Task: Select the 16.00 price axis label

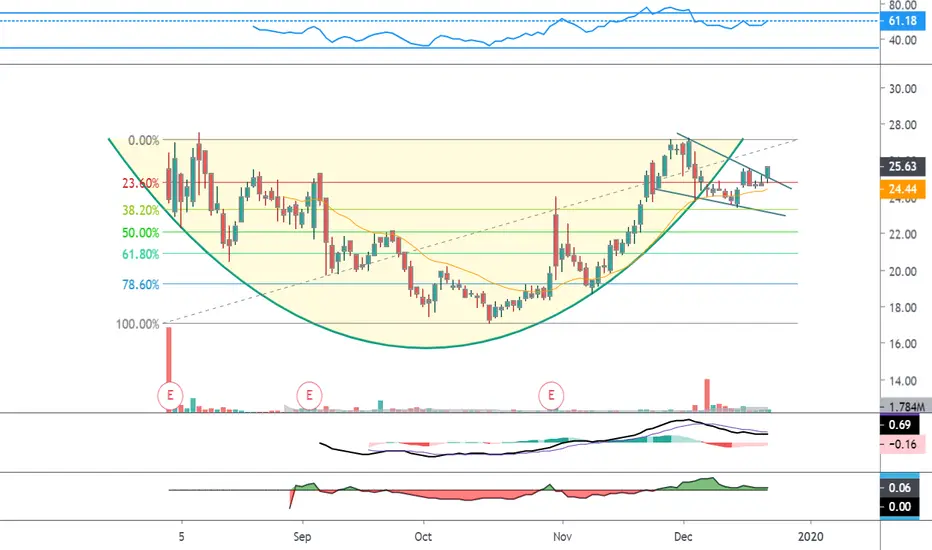Action: (902, 344)
